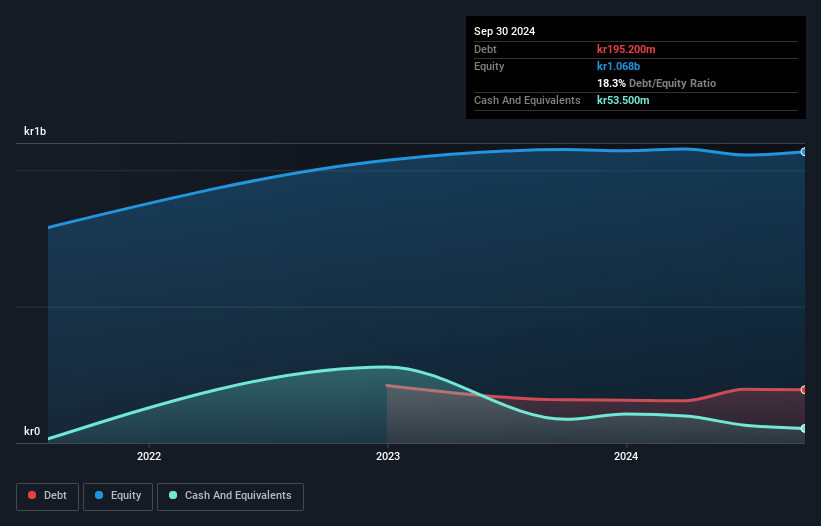Click the kr53.500m cash value
Image resolution: width=821 pixels, height=526 pixels.
(x=623, y=100)
